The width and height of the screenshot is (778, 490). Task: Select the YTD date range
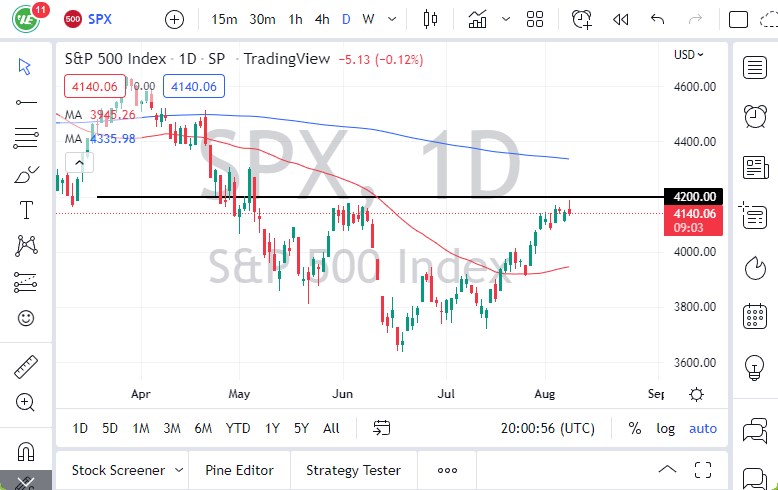[237, 428]
